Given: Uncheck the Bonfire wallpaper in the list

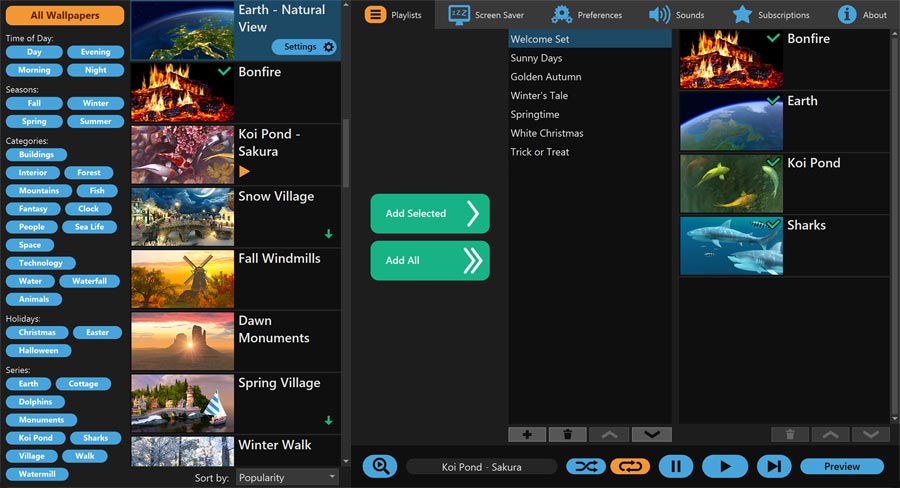Looking at the screenshot, I should pyautogui.click(x=224, y=72).
